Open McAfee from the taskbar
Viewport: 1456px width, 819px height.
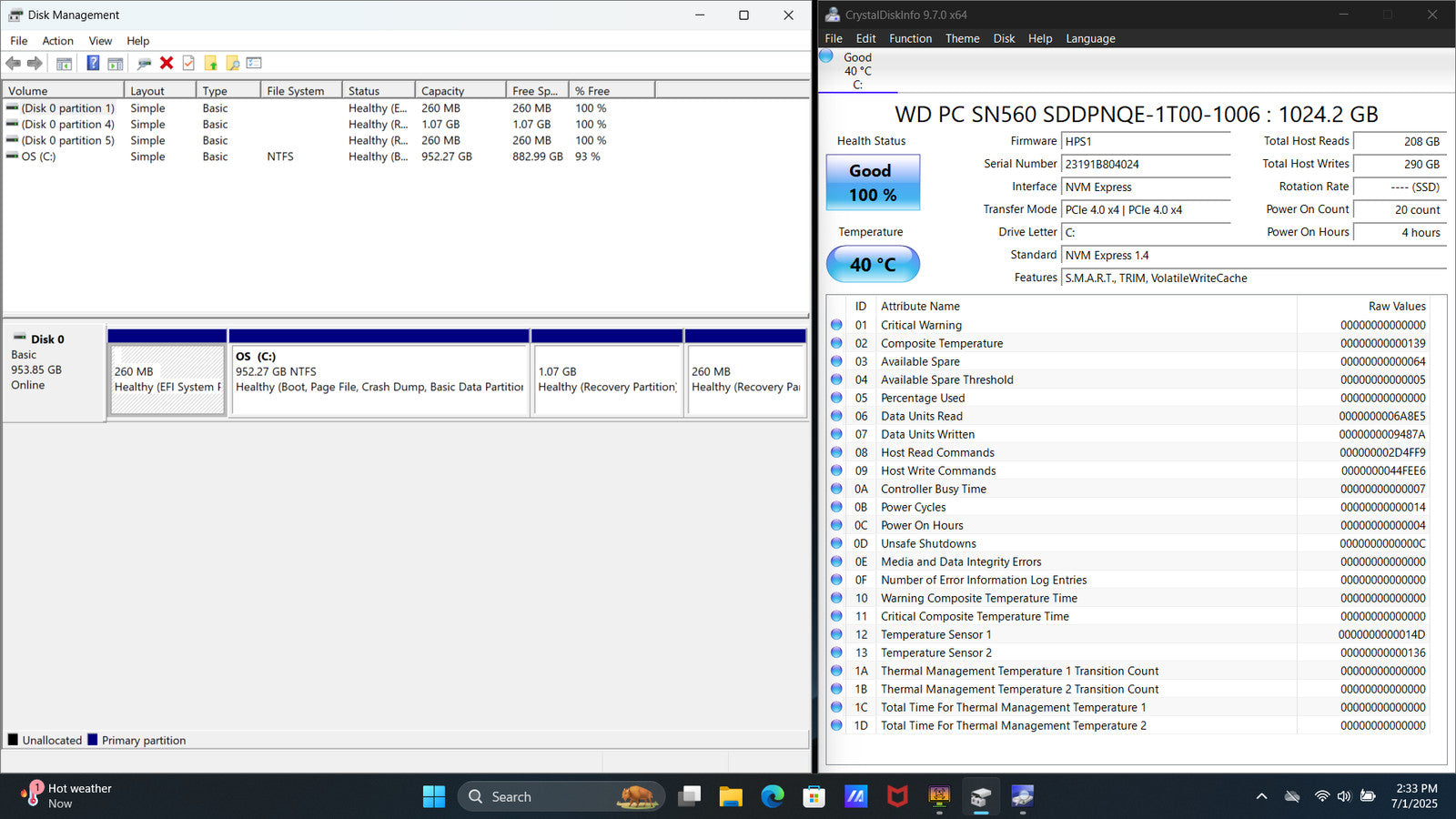897,797
